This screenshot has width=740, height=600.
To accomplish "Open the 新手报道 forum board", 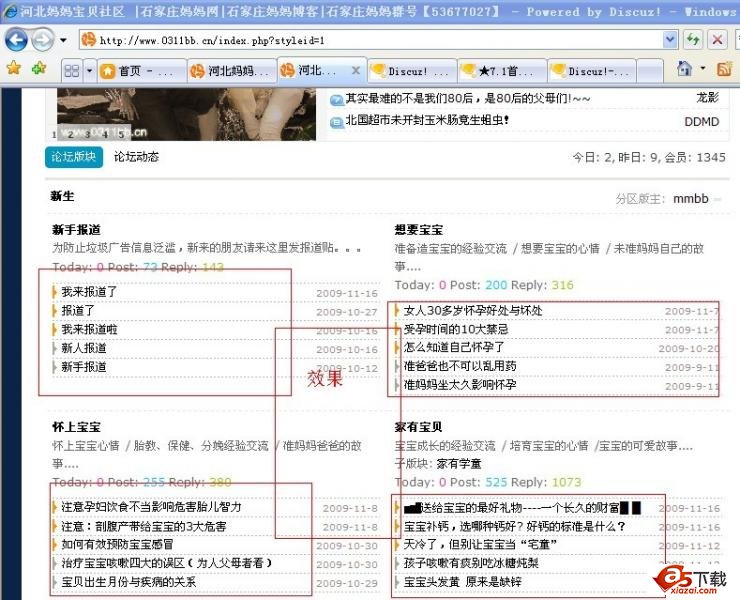I will point(76,230).
